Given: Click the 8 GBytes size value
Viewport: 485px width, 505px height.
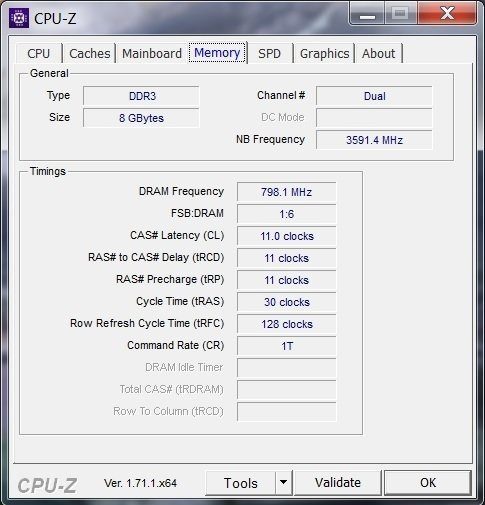Looking at the screenshot, I should pos(141,118).
